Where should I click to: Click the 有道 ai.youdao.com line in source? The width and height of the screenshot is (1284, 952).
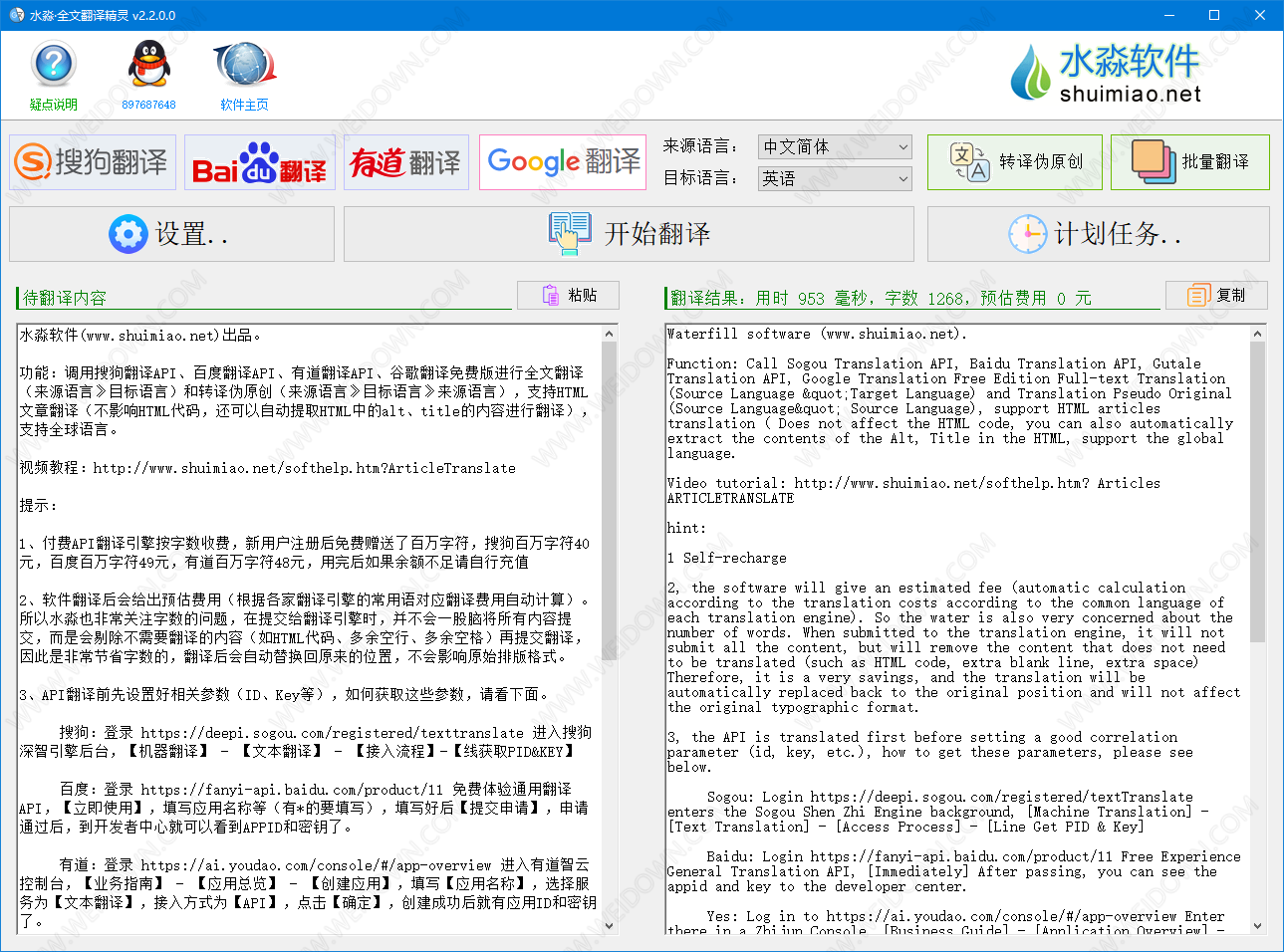click(x=324, y=865)
